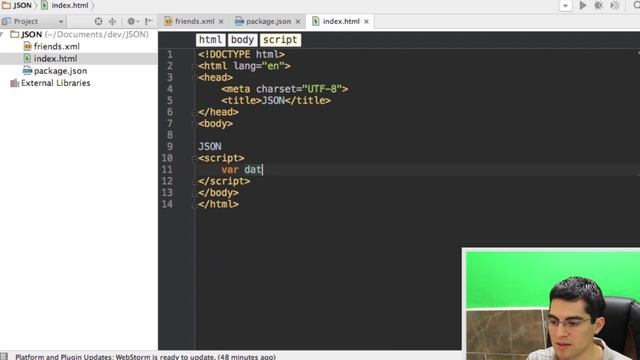Open friends.xml in project tree
Screen dimensions: 640x360
tap(56, 47)
